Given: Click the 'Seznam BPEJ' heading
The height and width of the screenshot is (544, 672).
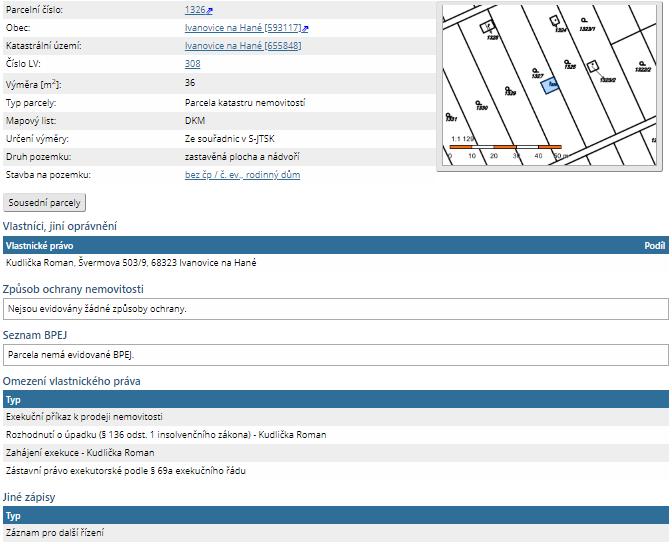Looking at the screenshot, I should (35, 335).
